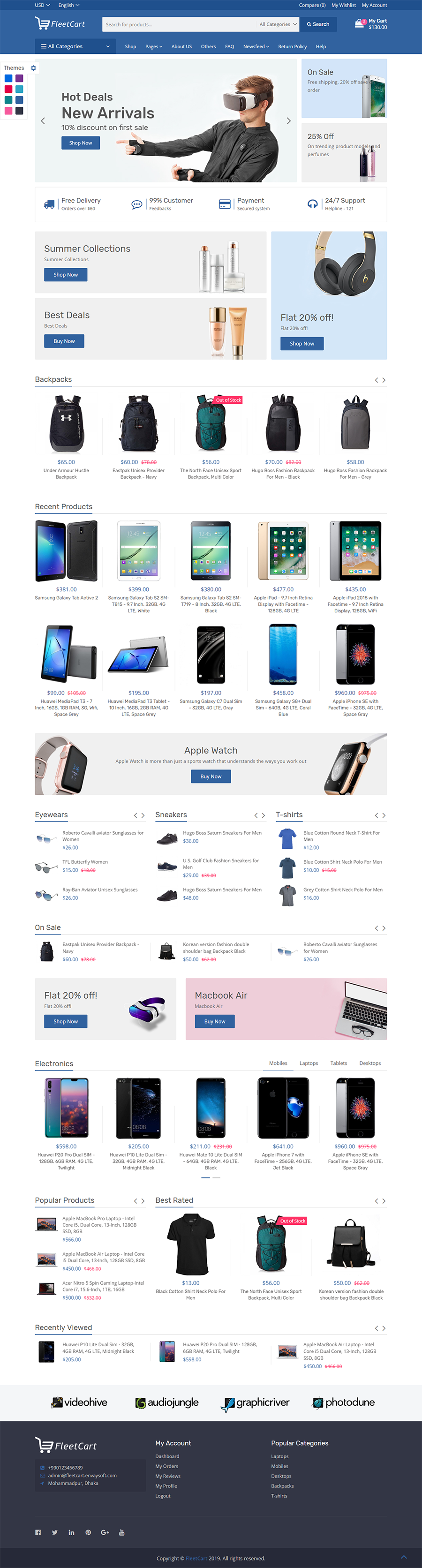Switch to the Laptops electronics tab
Viewport: 422px width, 1568px height.
pos(309,1063)
